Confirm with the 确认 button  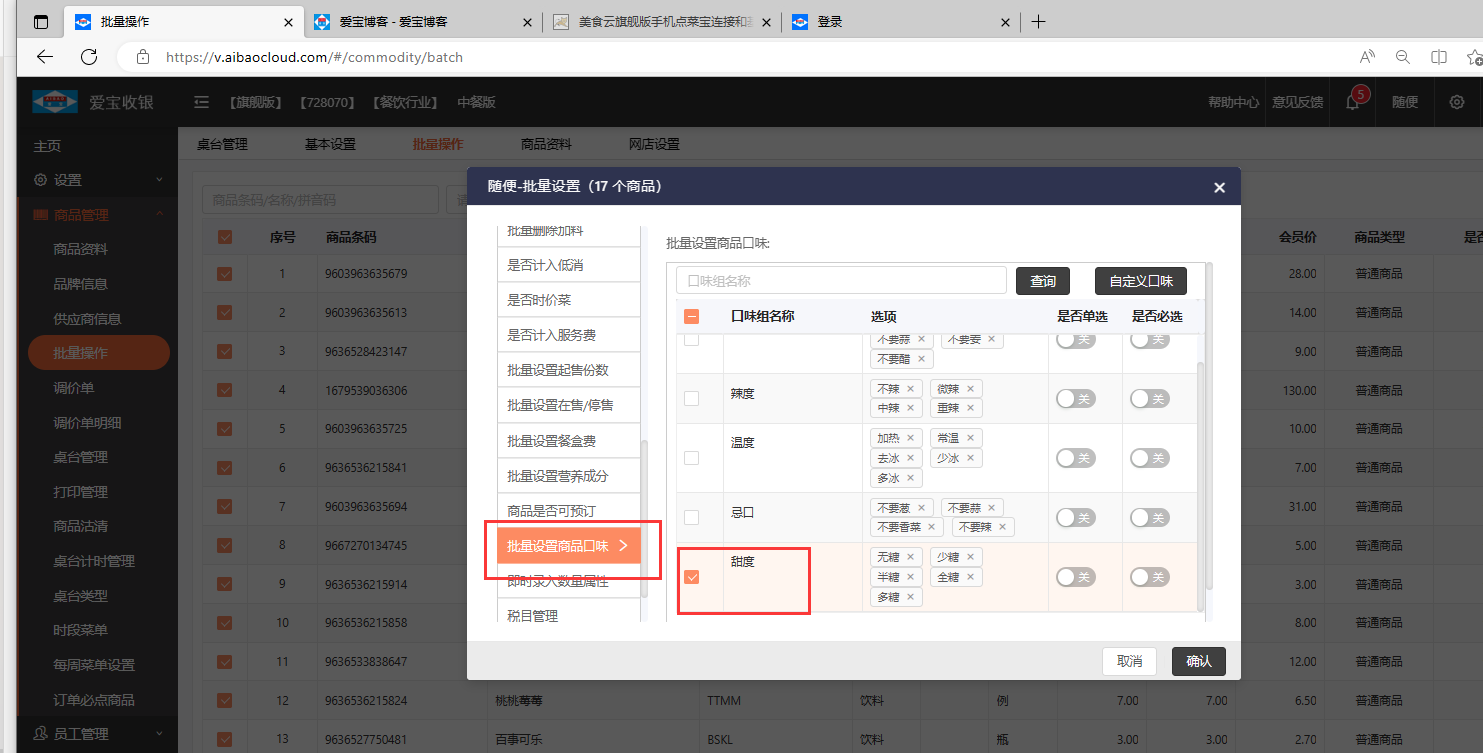[1199, 661]
